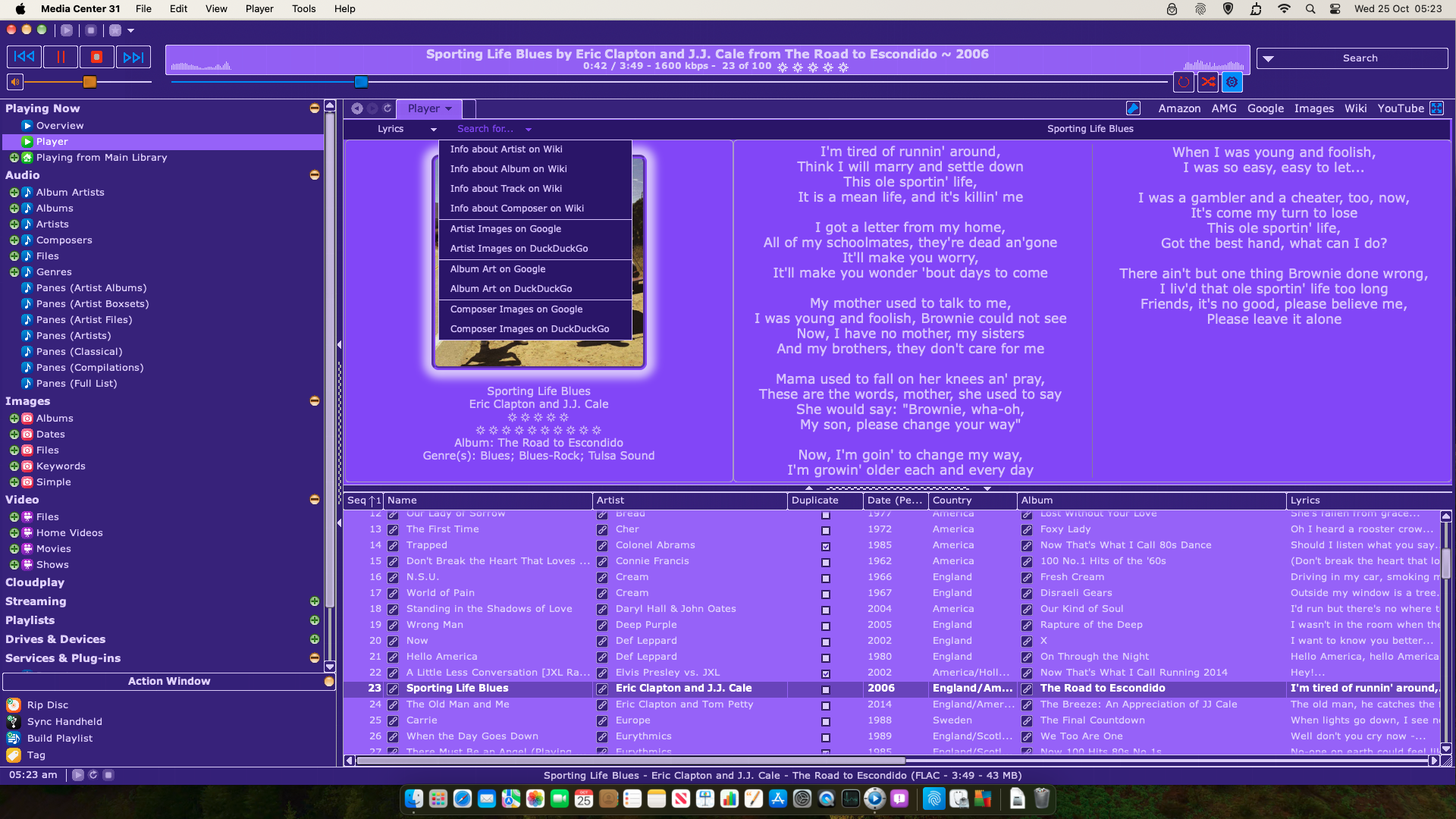
Task: Toggle Duplicate checkbox for Sporting Life Blues
Action: [826, 690]
